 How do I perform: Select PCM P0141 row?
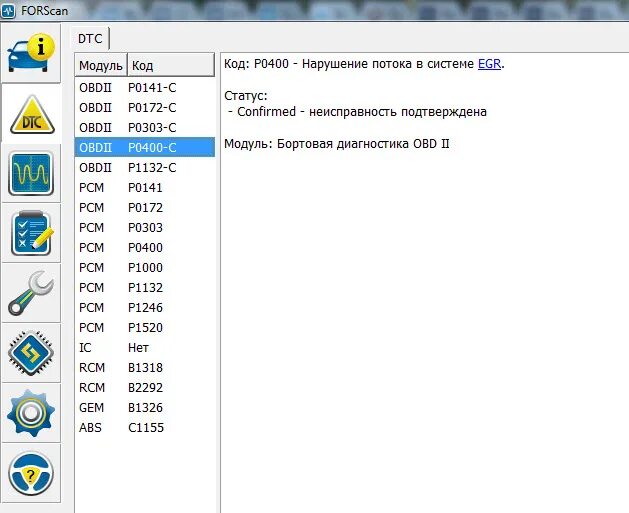(145, 187)
